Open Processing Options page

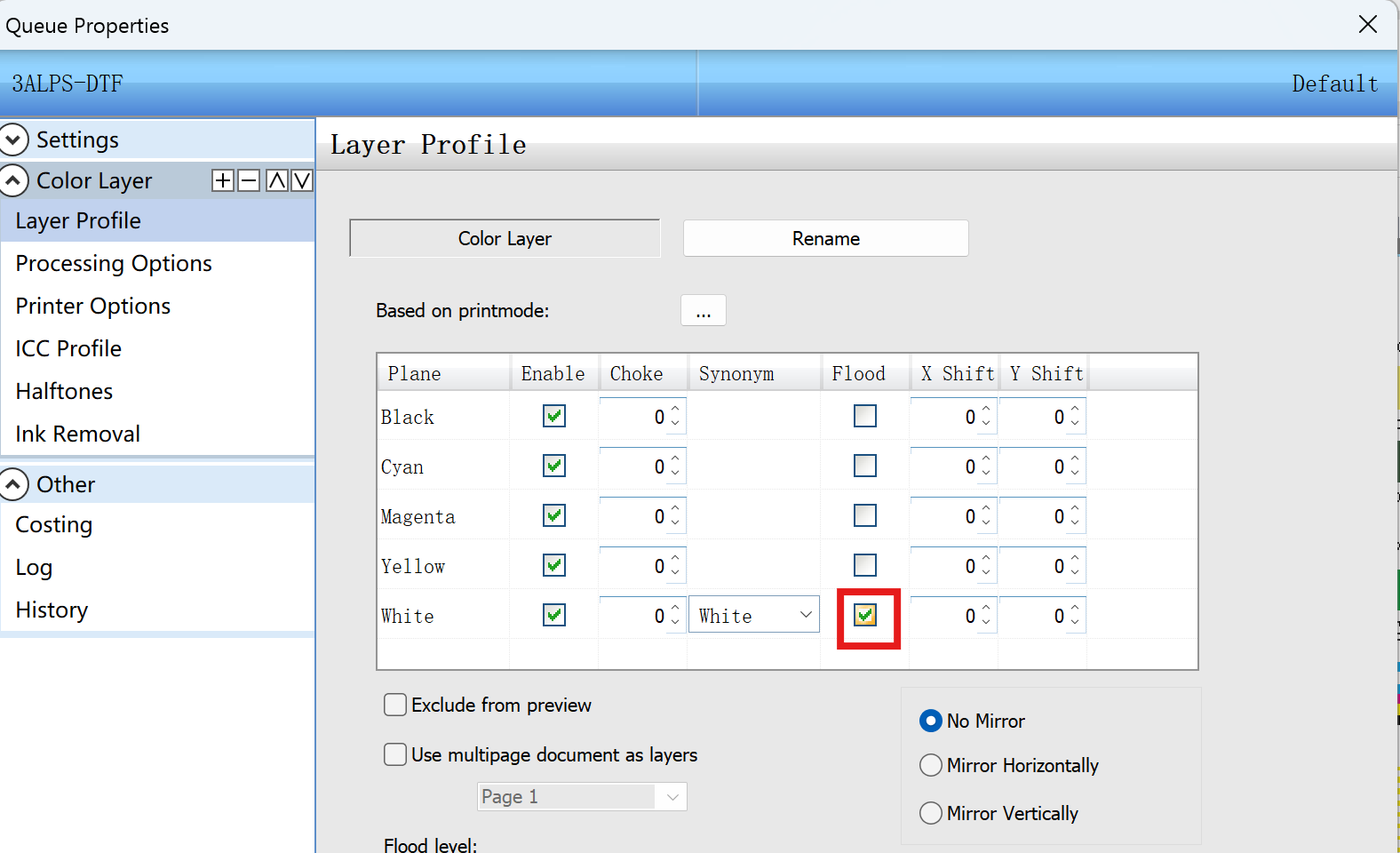click(x=114, y=263)
